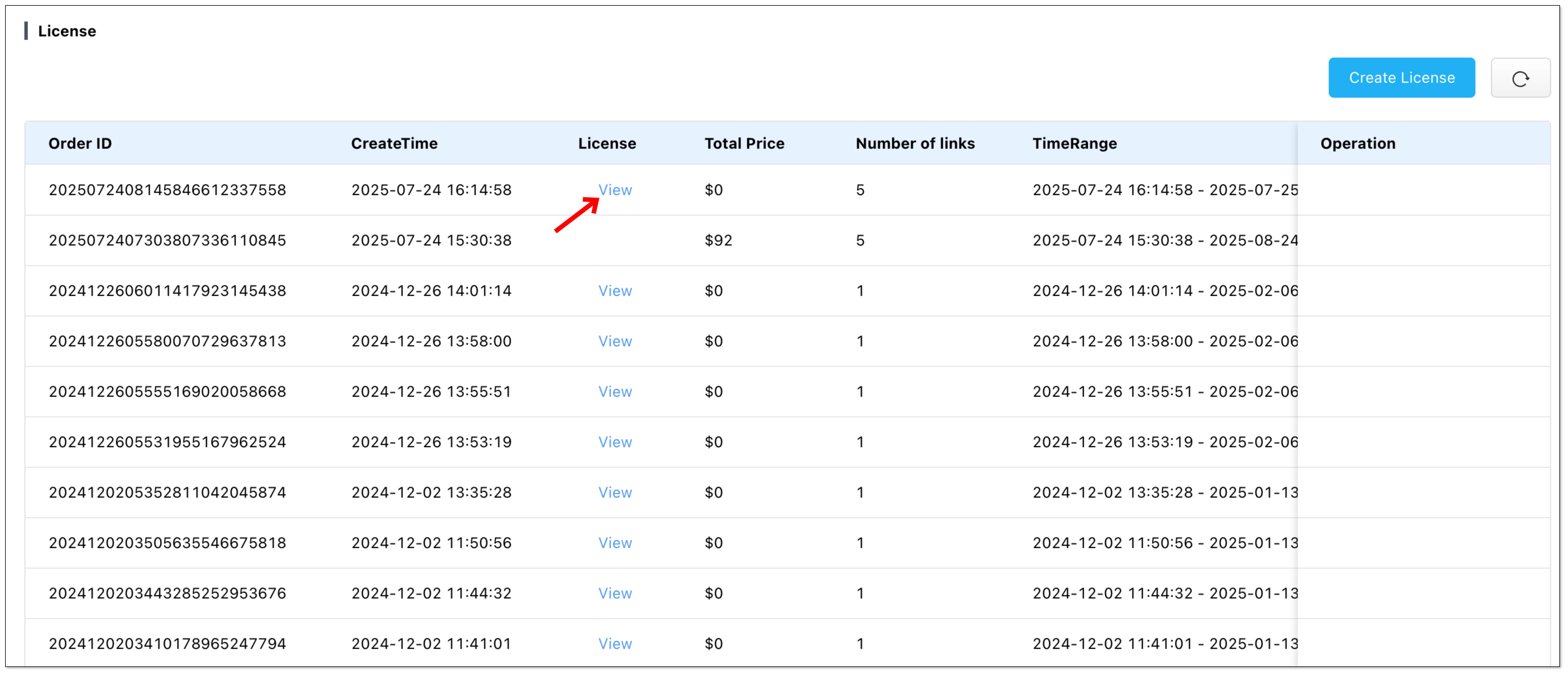Open View link created 2024-12-26 14:01:14
This screenshot has width=1568, height=675.
615,291
